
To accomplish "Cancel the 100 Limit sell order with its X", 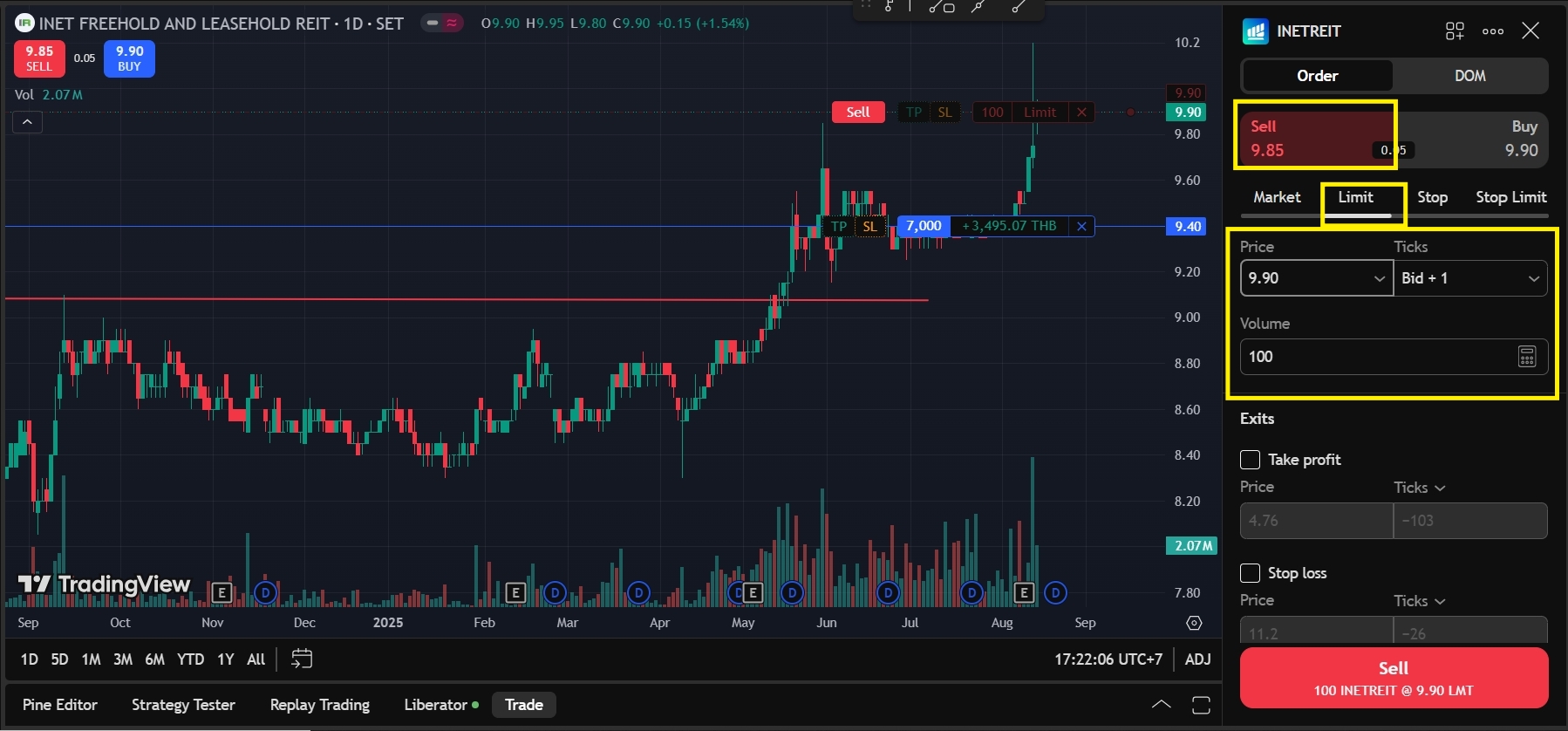I will tap(1081, 112).
